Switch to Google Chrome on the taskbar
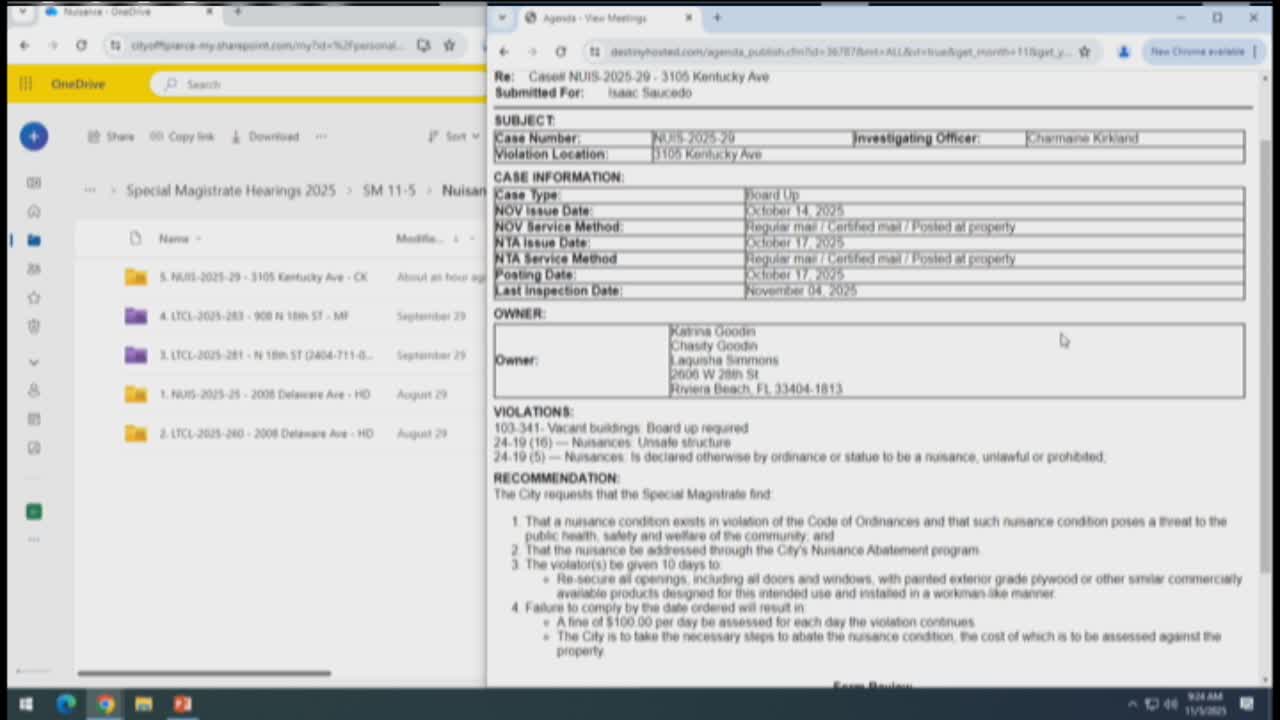The height and width of the screenshot is (720, 1280). (105, 704)
